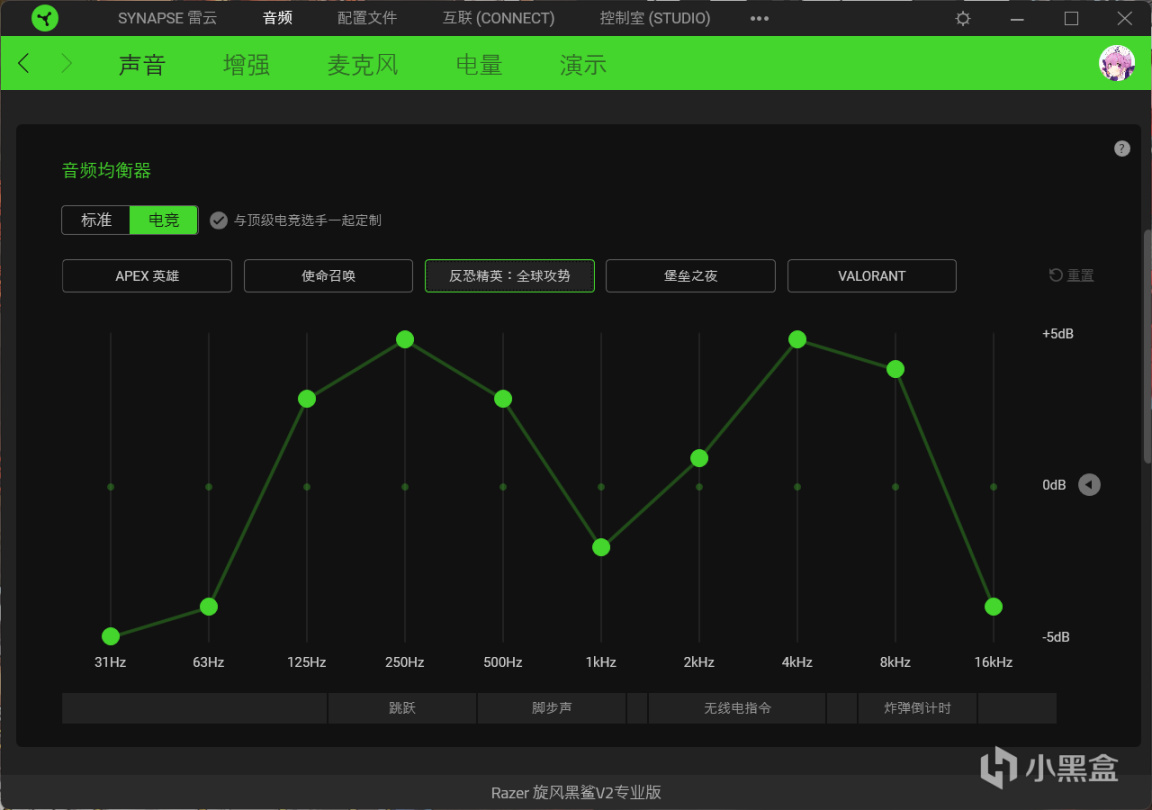Click the 63Hz equalizer handle

(x=209, y=606)
